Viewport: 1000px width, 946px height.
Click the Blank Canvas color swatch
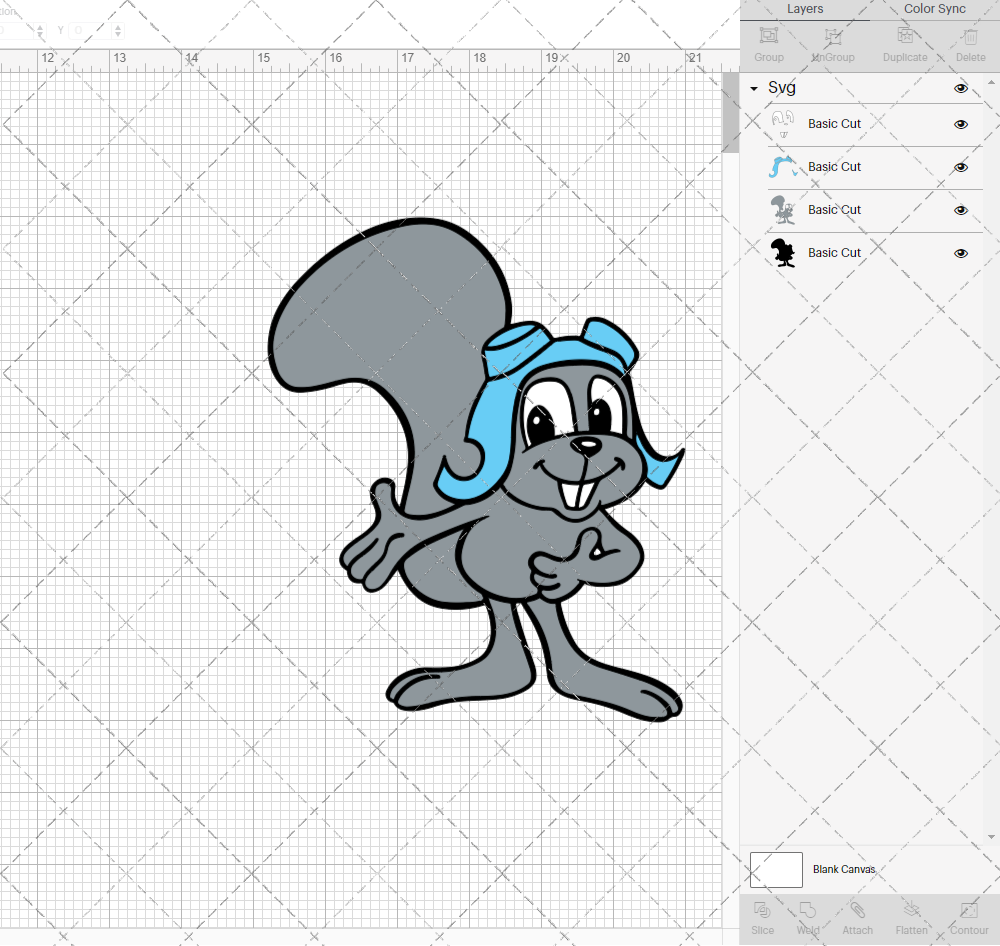click(x=776, y=869)
